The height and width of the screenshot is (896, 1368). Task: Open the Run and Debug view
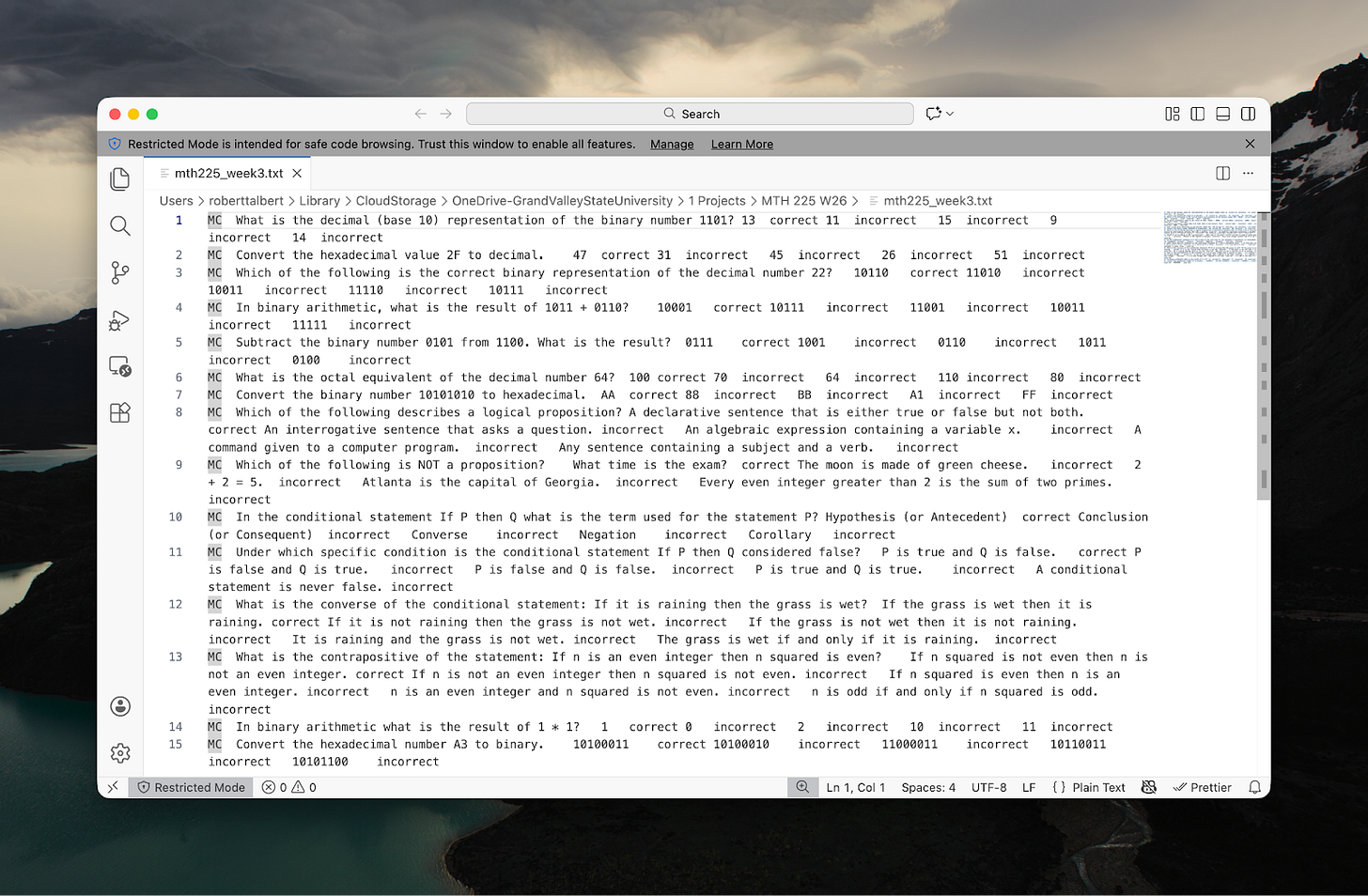[x=119, y=319]
